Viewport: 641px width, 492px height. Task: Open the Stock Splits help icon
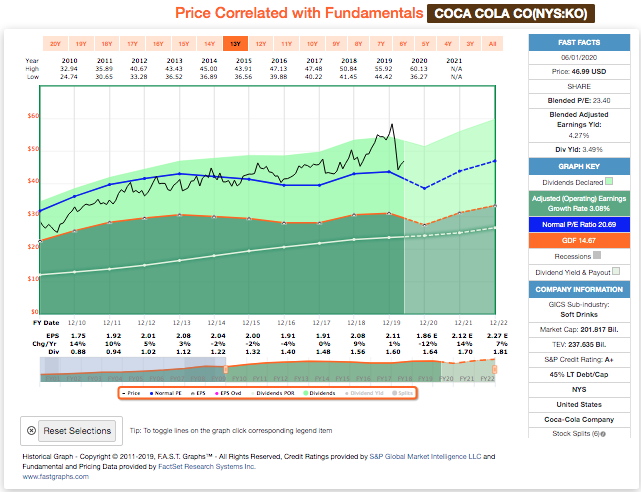point(603,434)
